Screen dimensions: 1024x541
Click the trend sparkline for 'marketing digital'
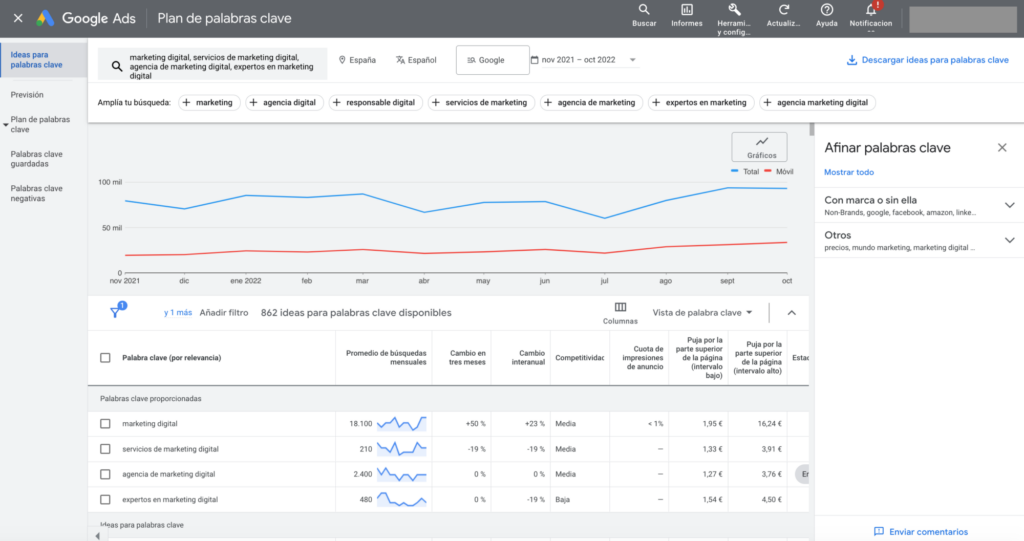402,423
